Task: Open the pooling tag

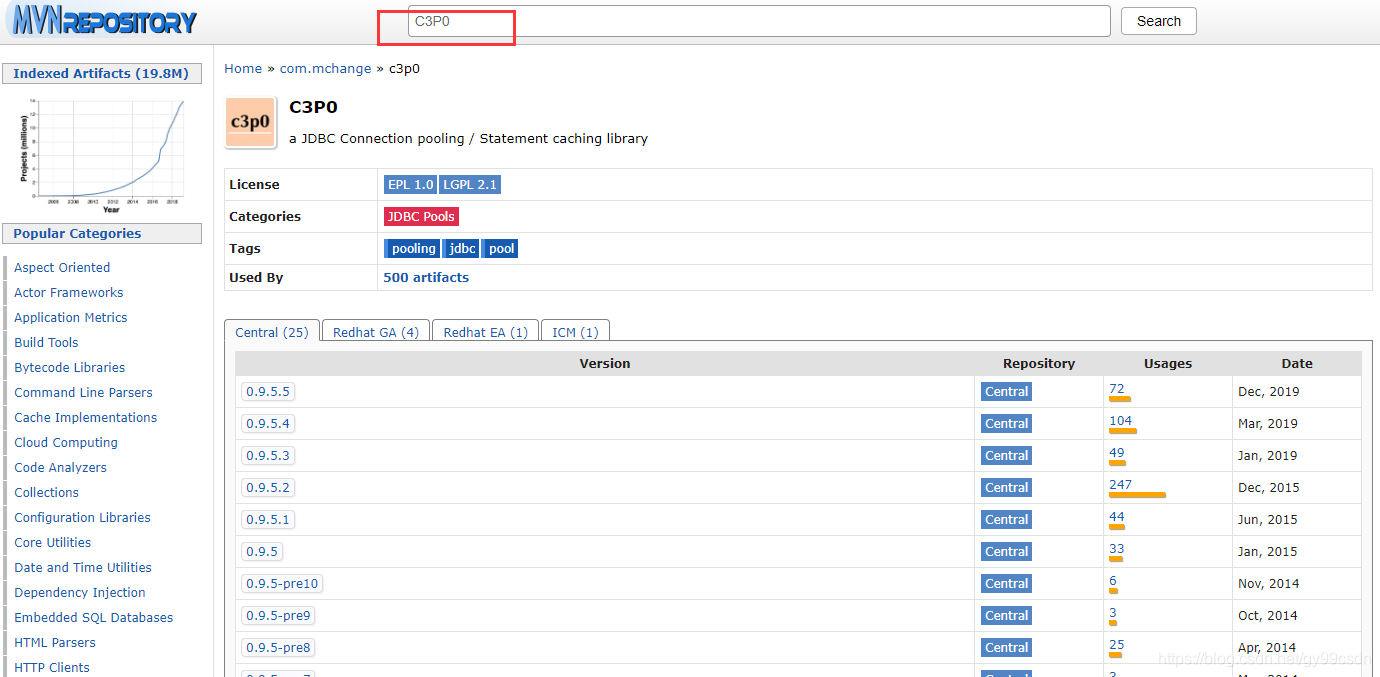Action: [412, 248]
